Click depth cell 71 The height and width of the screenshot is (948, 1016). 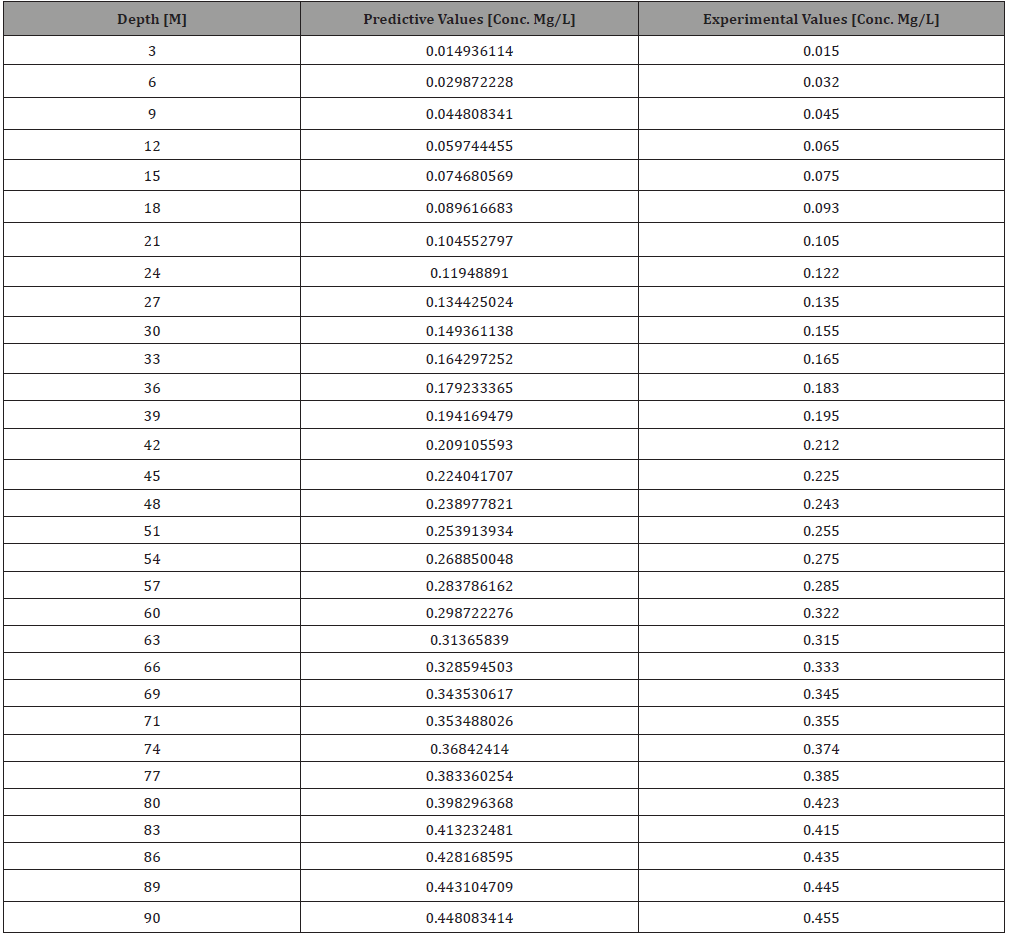pyautogui.click(x=152, y=721)
